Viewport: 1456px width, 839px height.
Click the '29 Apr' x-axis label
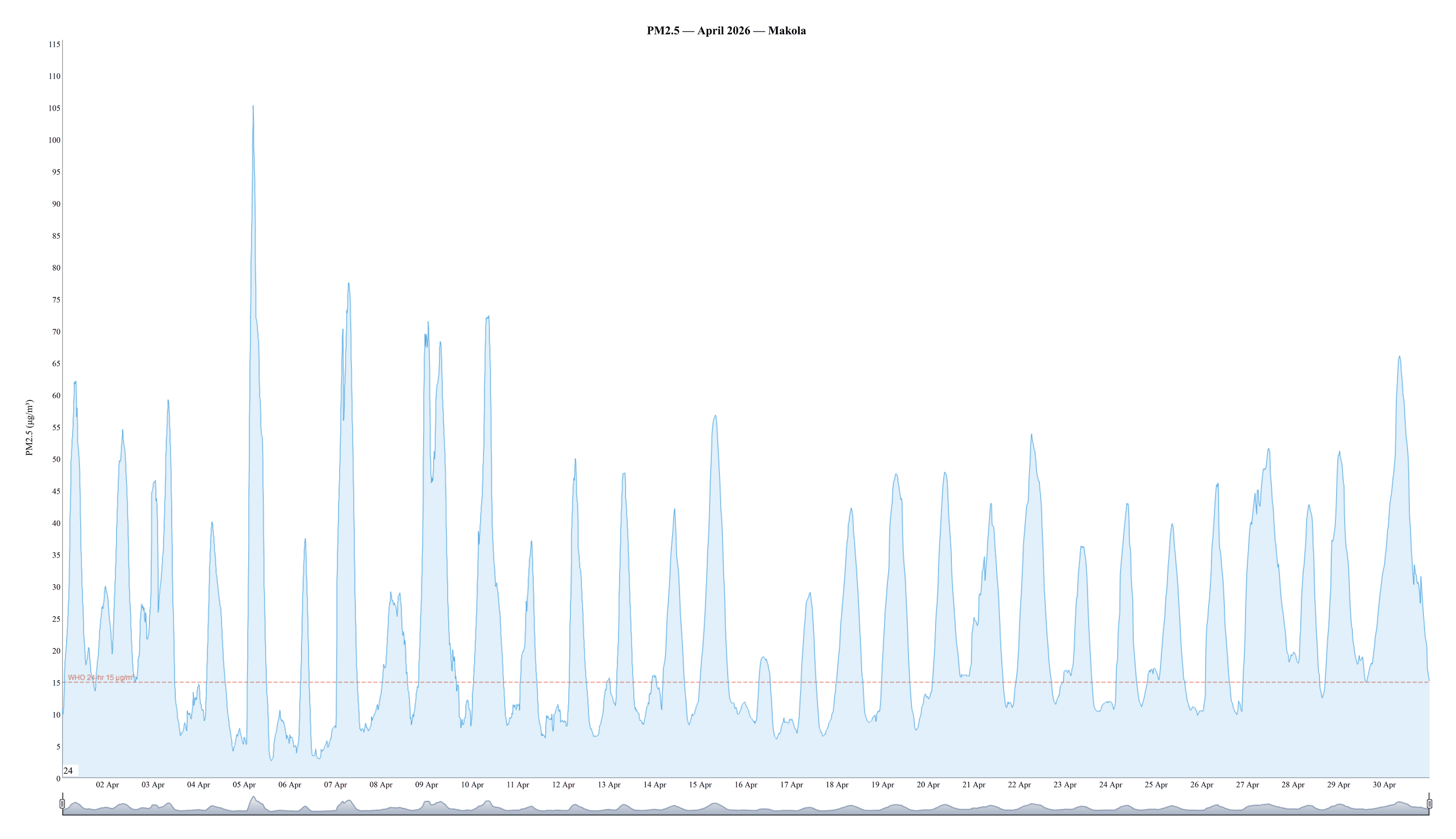coord(1338,785)
